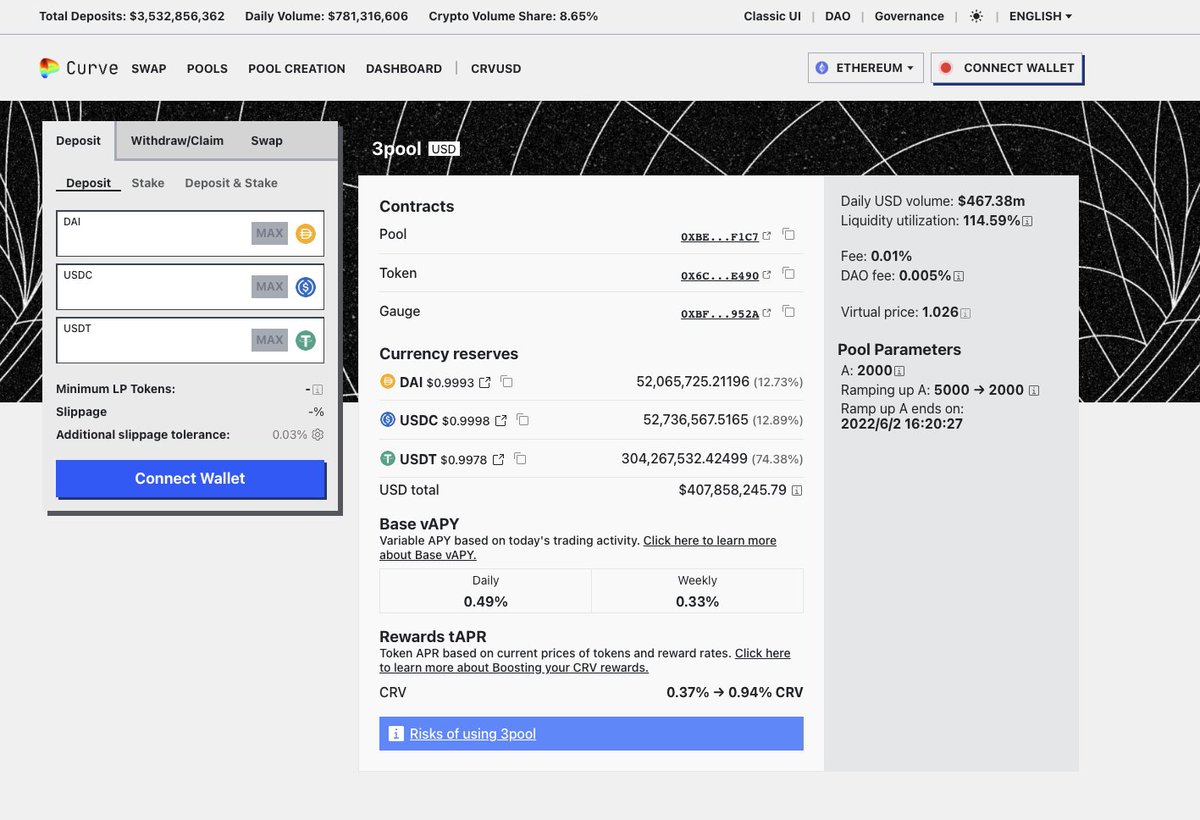
Task: Click the Curve logo icon
Action: point(49,68)
